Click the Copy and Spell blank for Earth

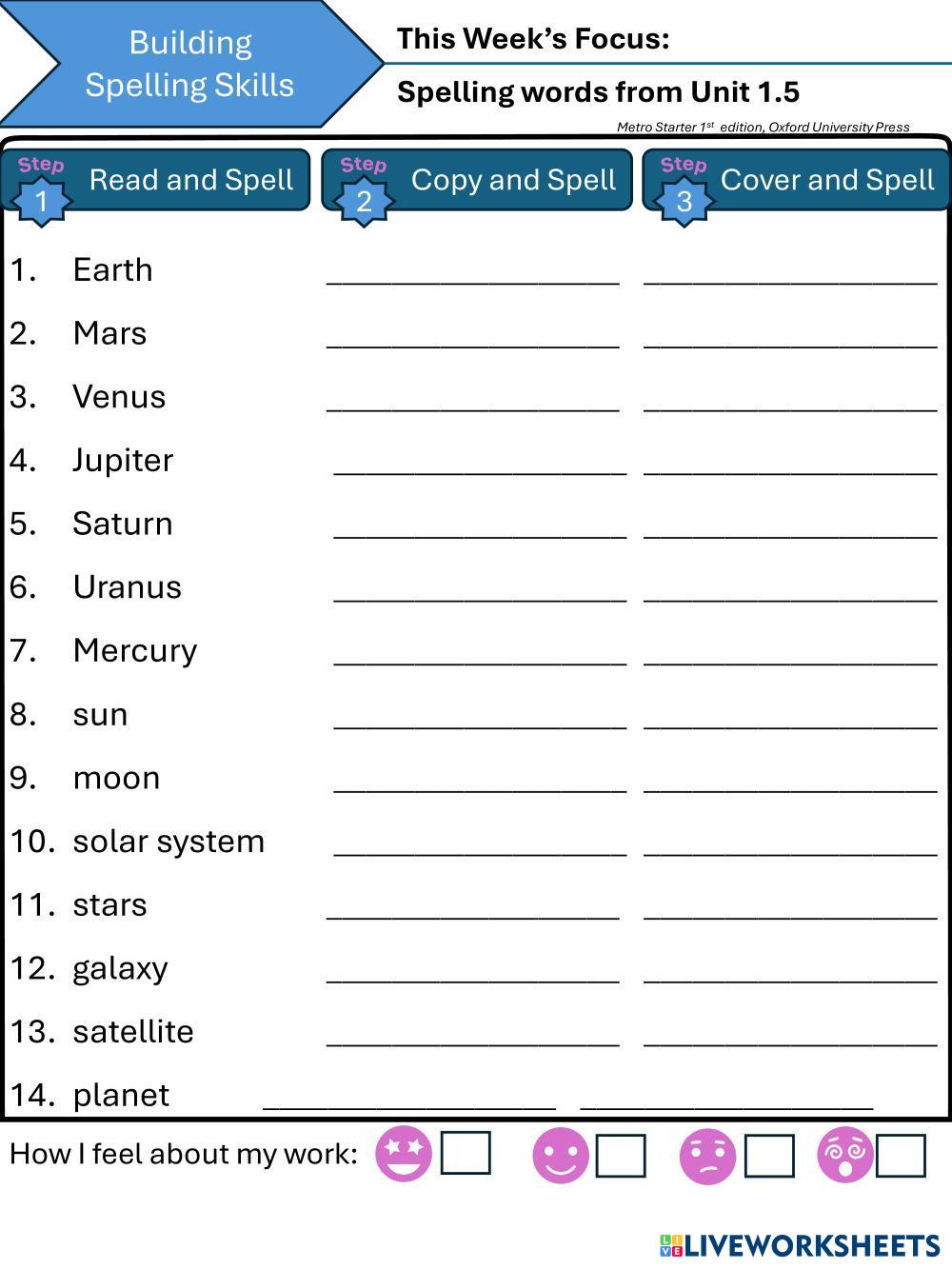pyautogui.click(x=473, y=273)
